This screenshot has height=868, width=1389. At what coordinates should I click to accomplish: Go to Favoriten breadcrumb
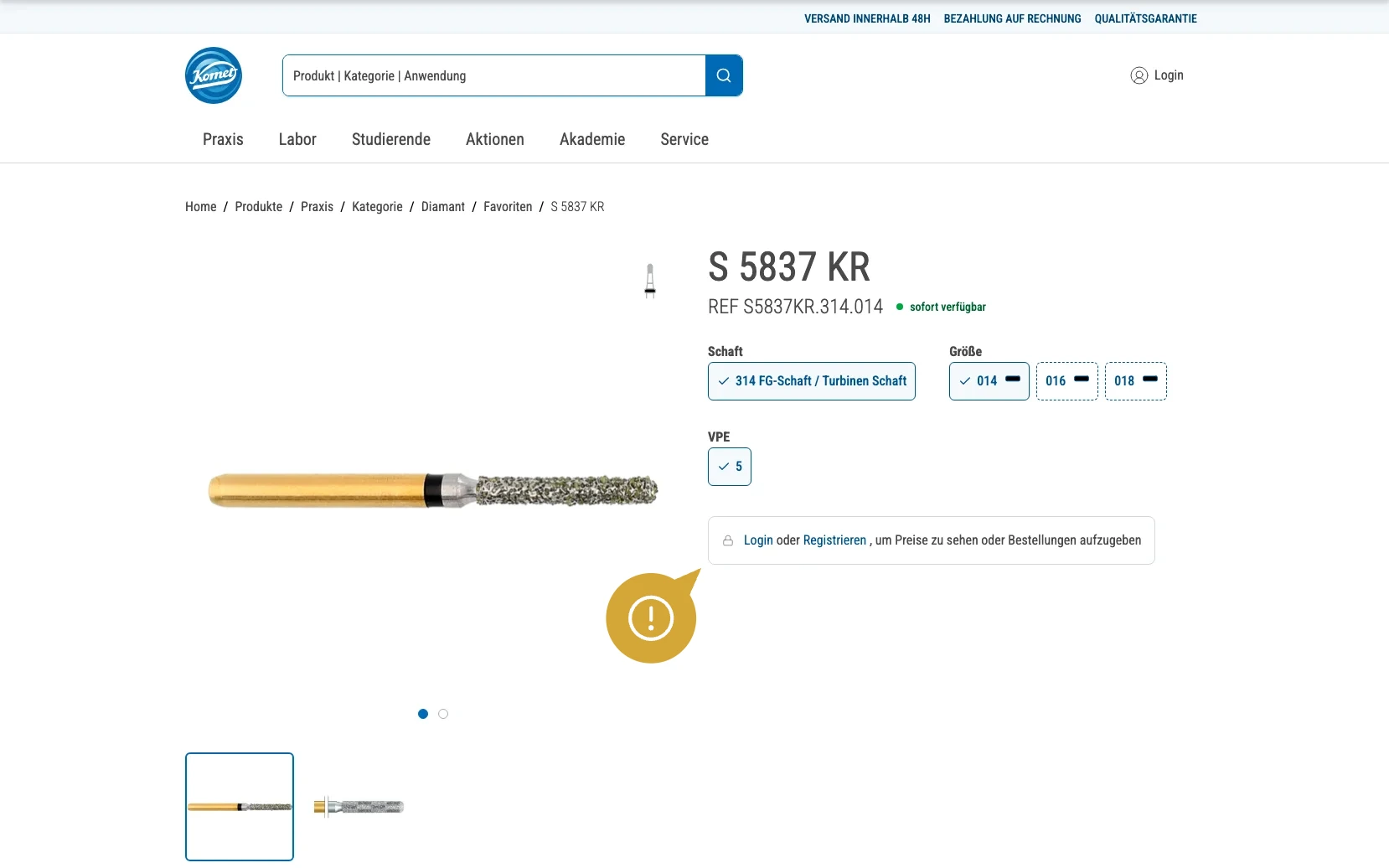[x=508, y=206]
